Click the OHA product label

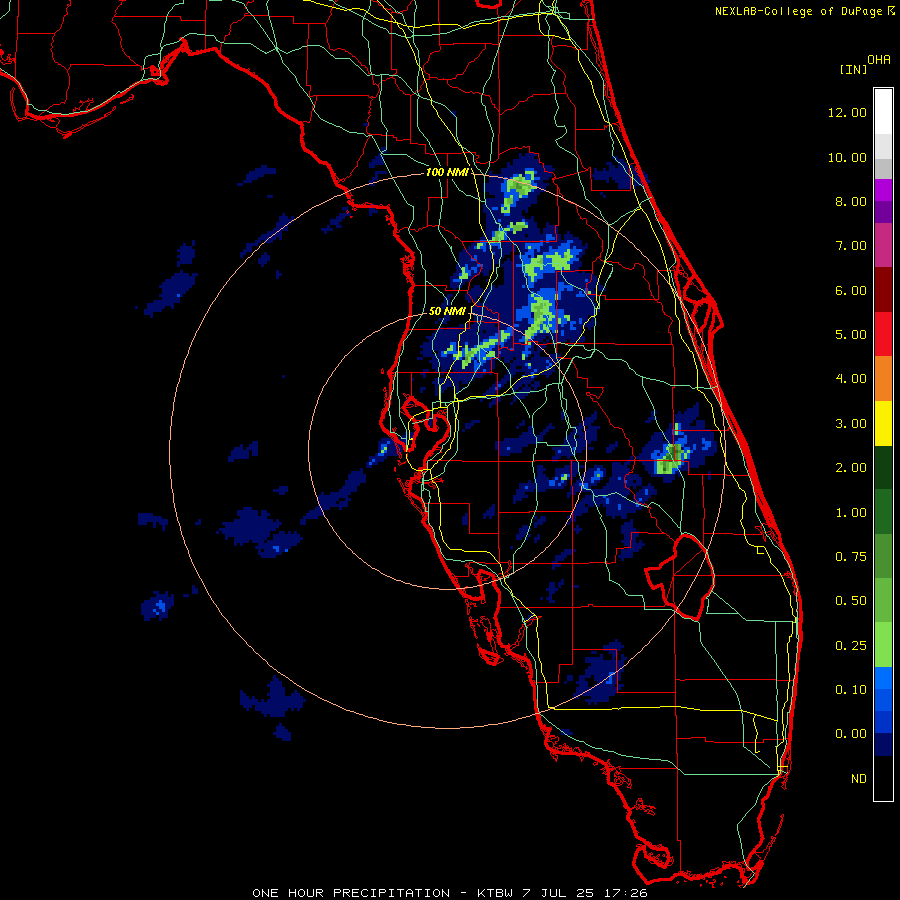pos(879,60)
